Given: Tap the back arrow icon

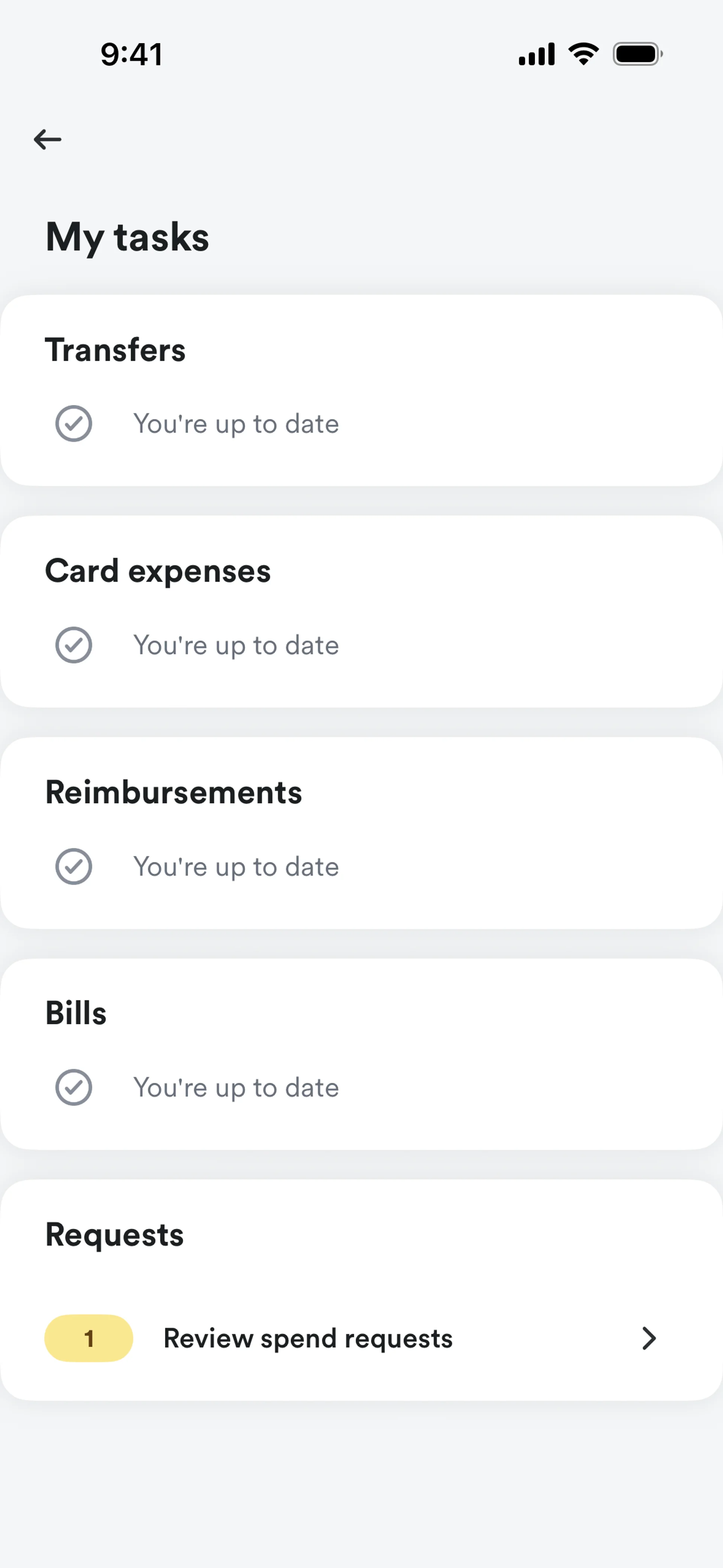Looking at the screenshot, I should [x=47, y=139].
